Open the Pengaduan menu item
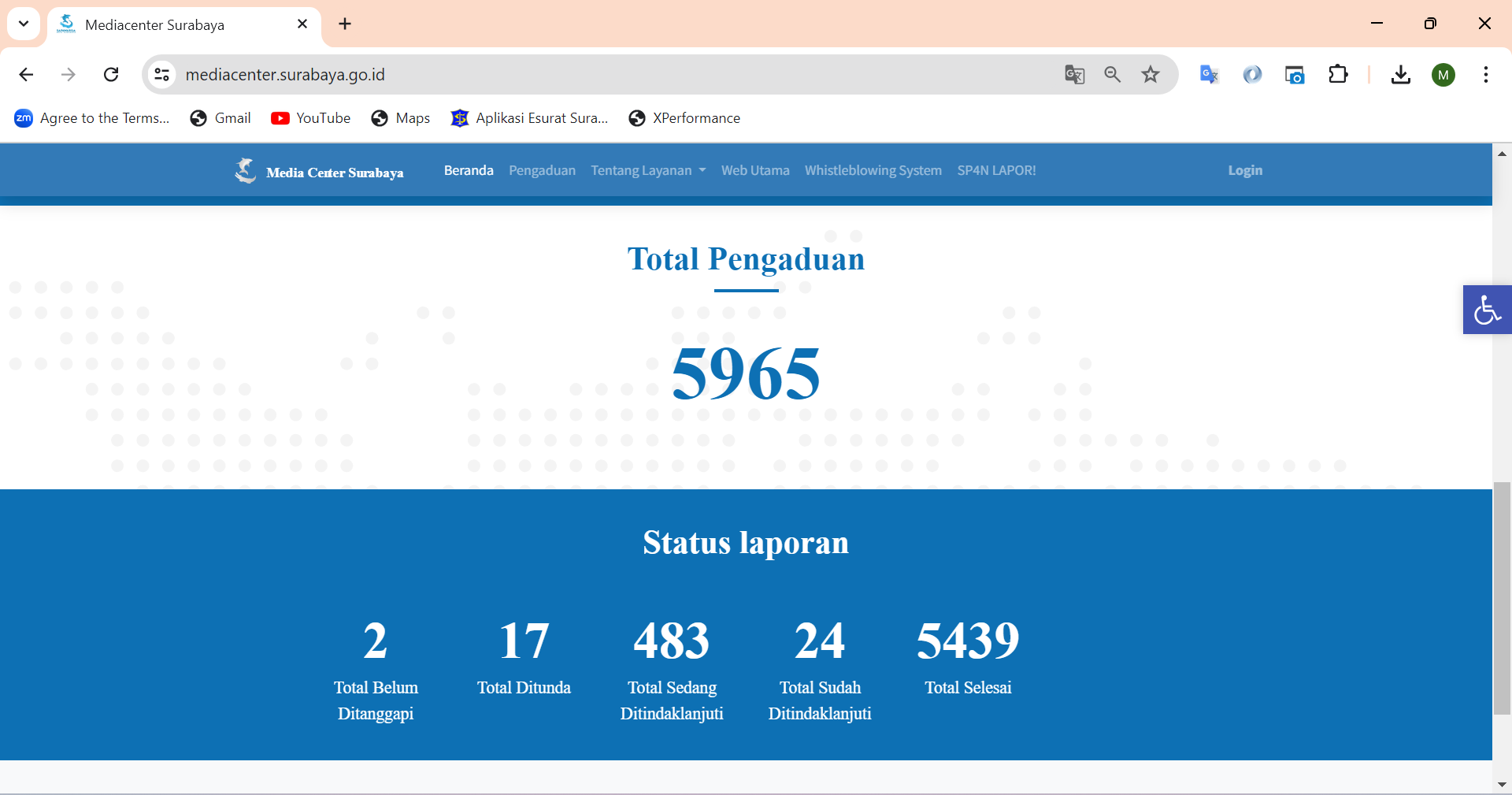The height and width of the screenshot is (795, 1512). tap(542, 170)
